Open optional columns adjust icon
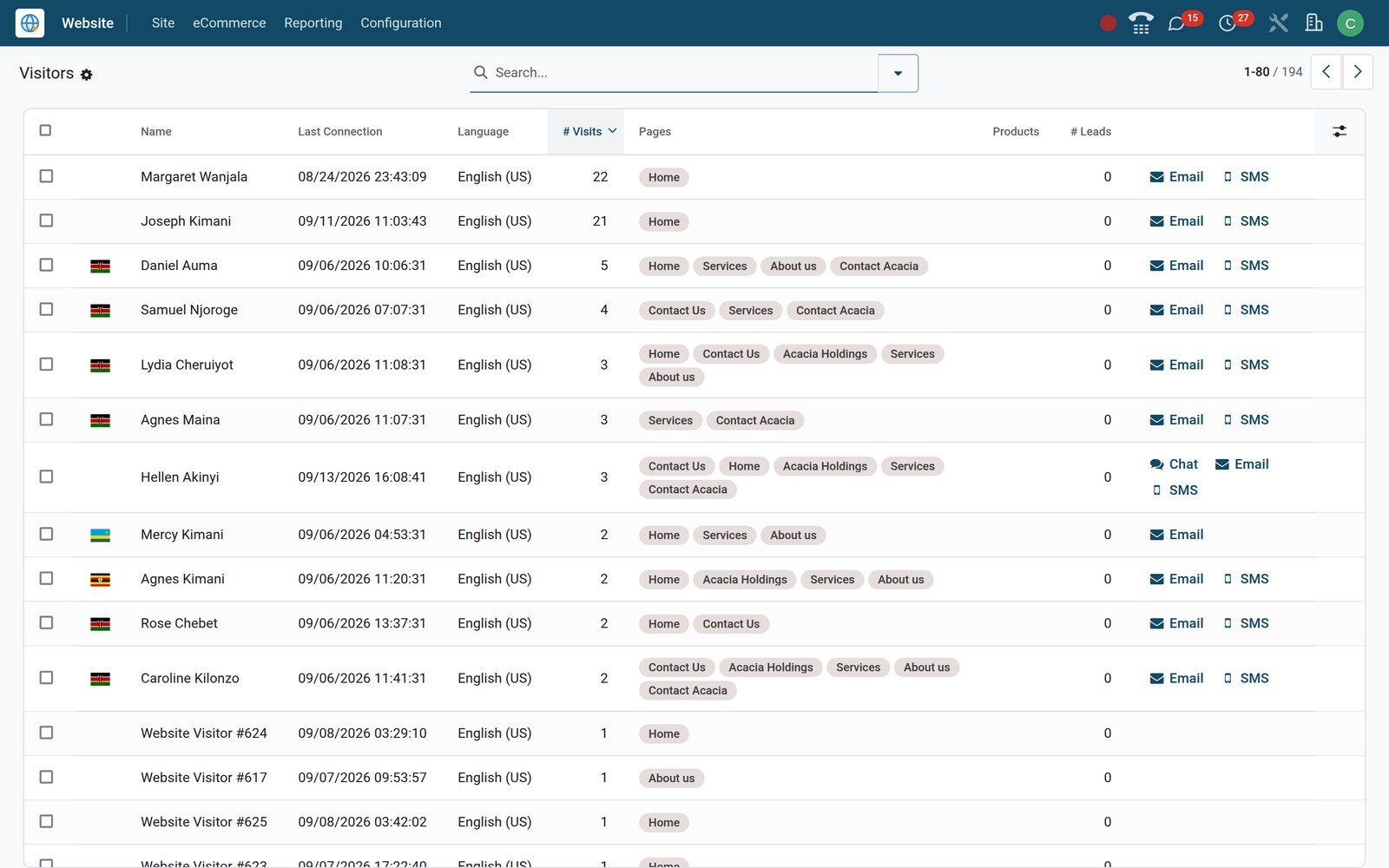The width and height of the screenshot is (1389, 868). (1340, 132)
